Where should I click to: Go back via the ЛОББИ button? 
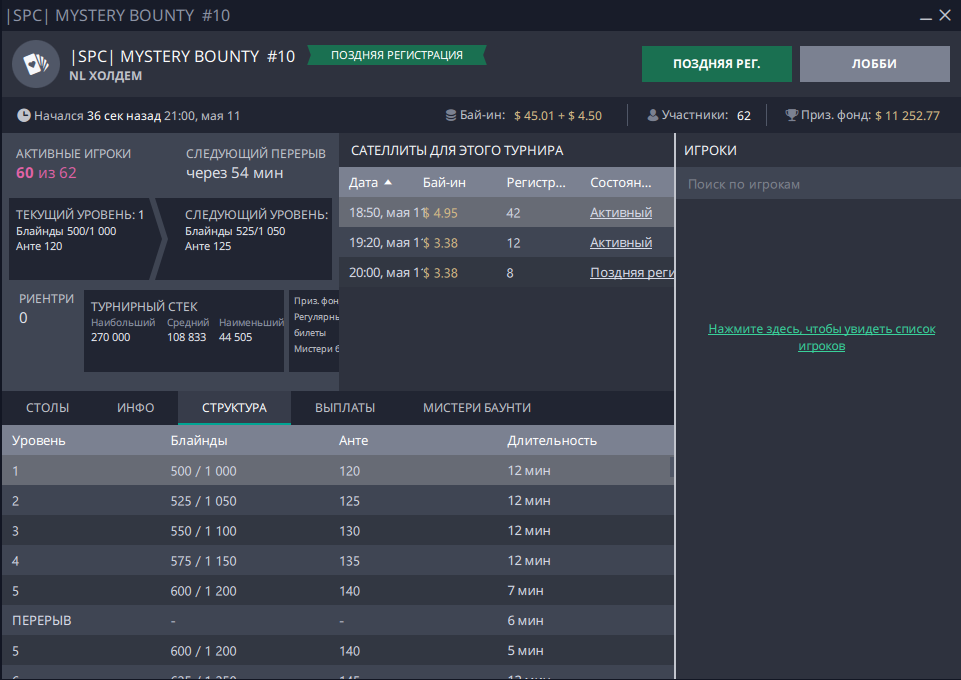[874, 64]
